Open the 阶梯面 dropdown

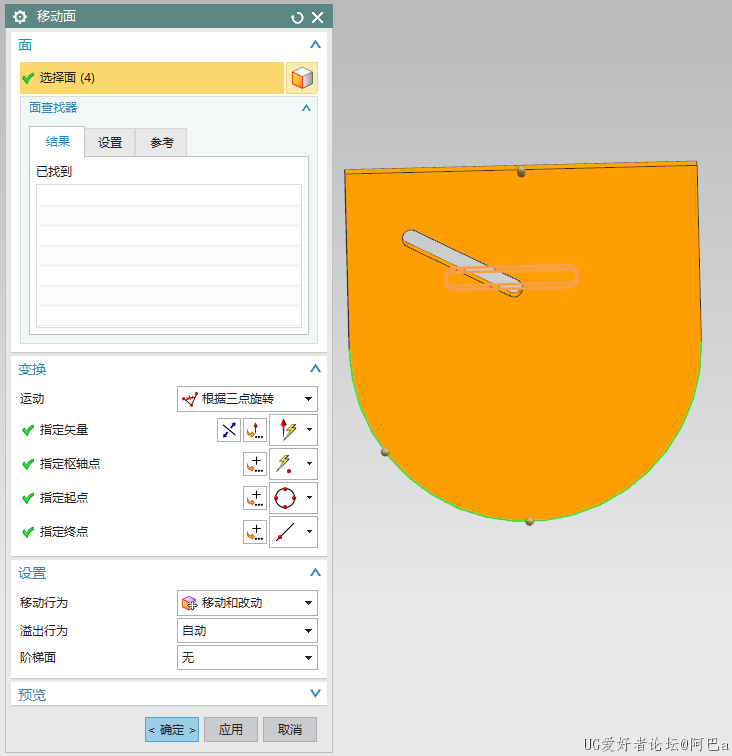click(247, 657)
